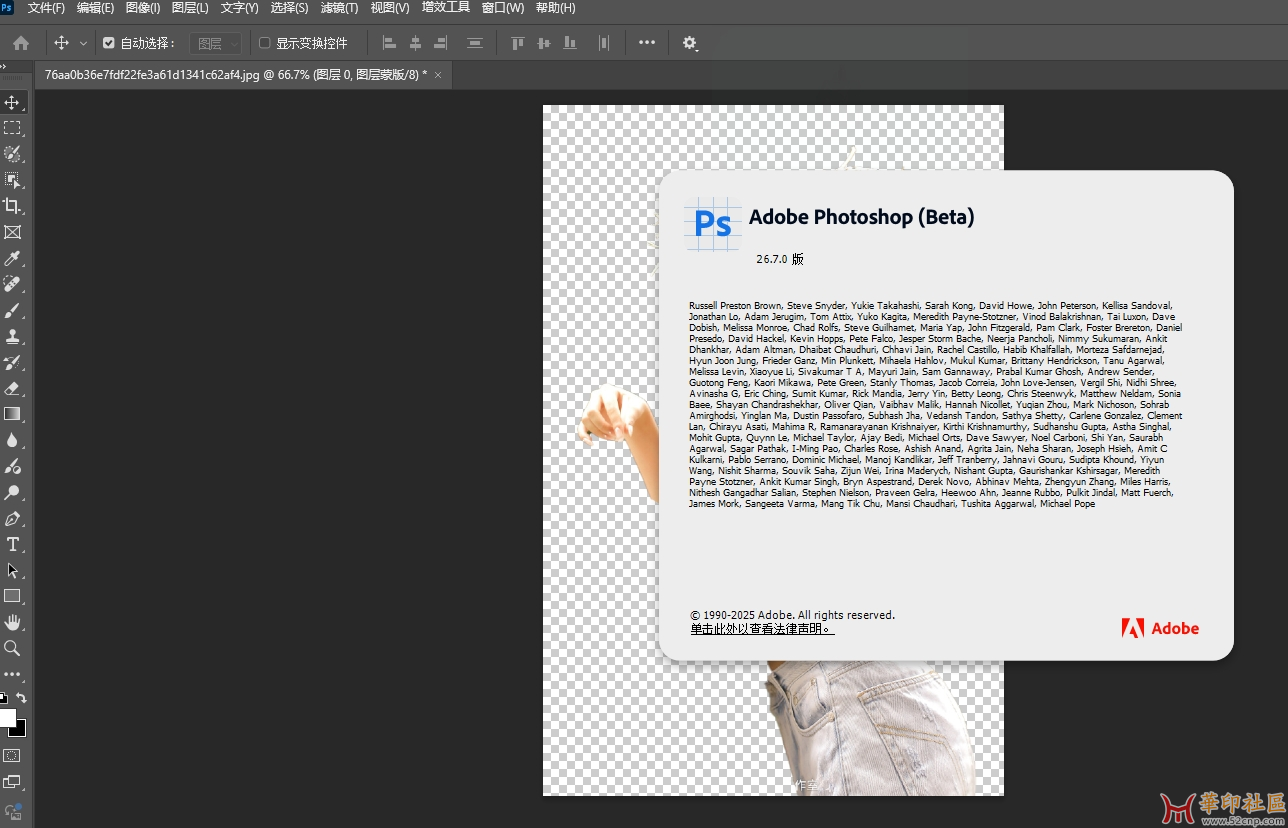Select the Clone Stamp tool
This screenshot has height=828, width=1288.
12,336
